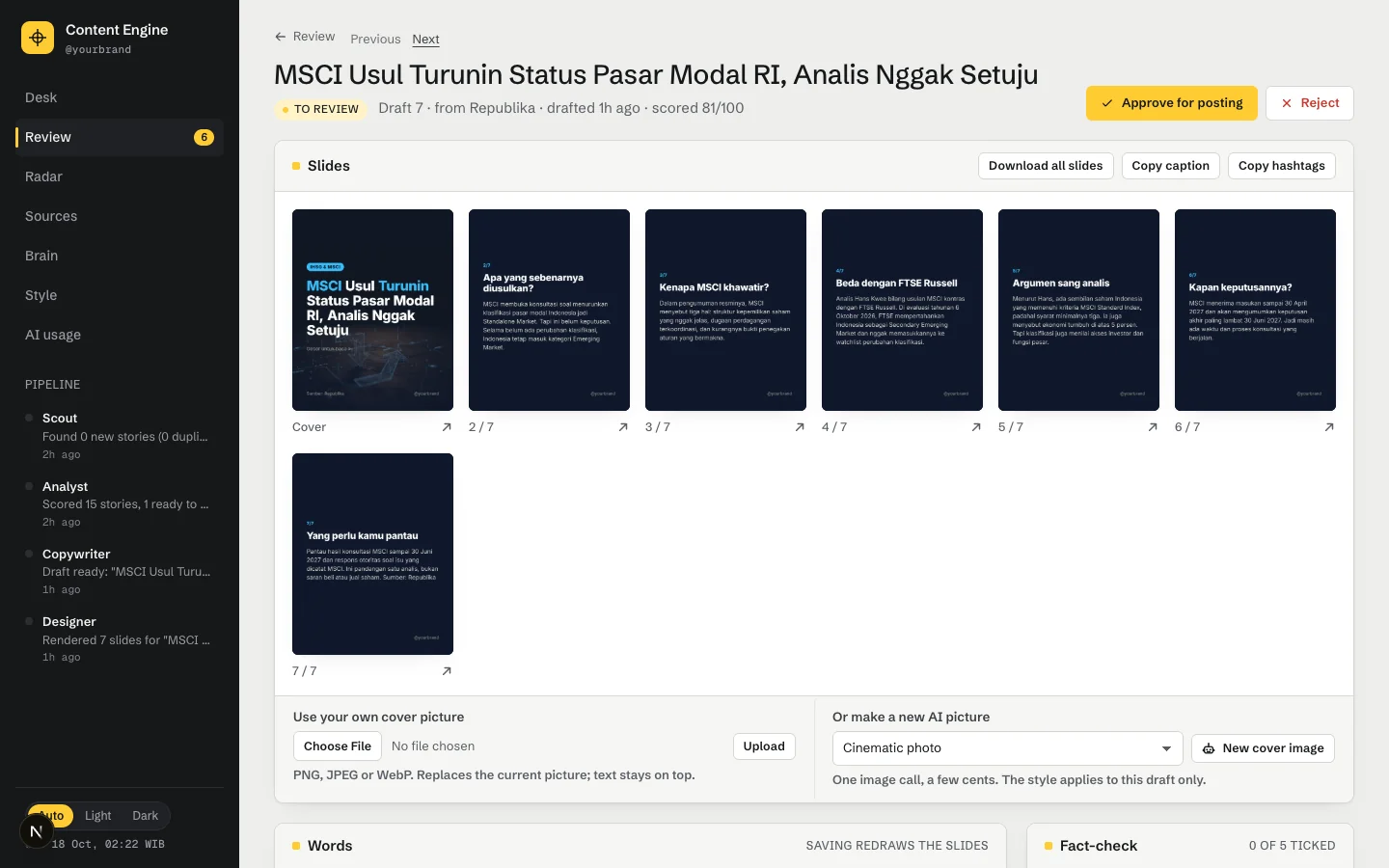Screen dimensions: 1389x868
Task: Go to the Next draft
Action: (425, 40)
